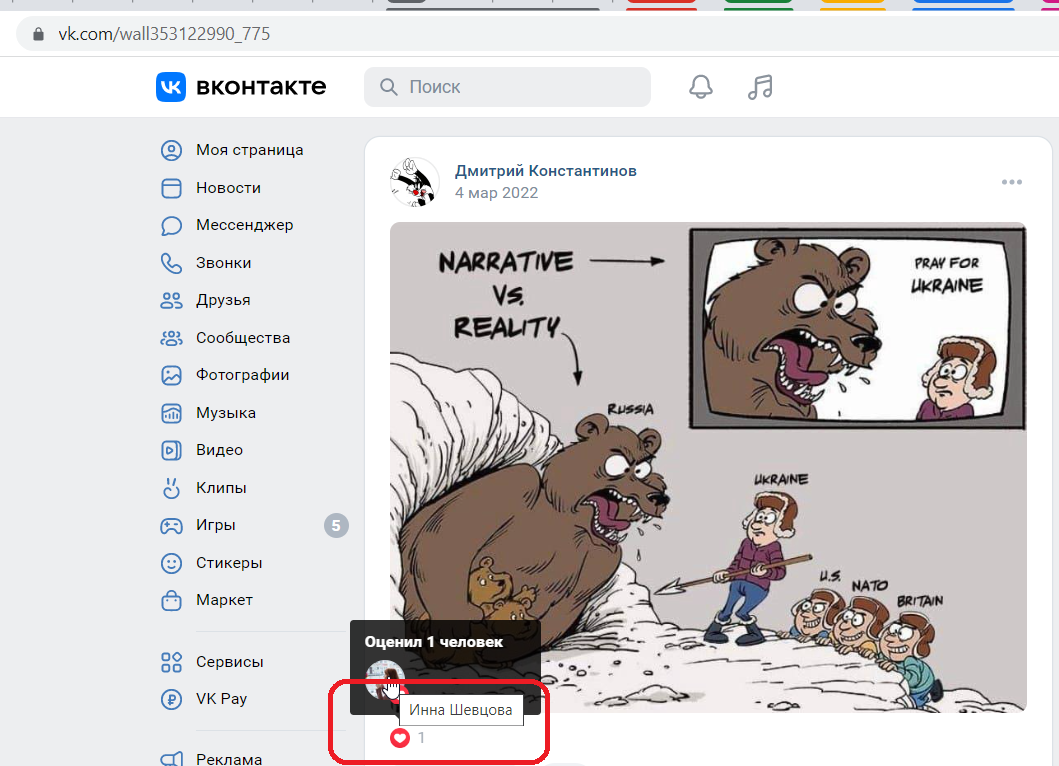Open VK Pay in the sidebar
This screenshot has height=766, width=1059.
coord(222,699)
